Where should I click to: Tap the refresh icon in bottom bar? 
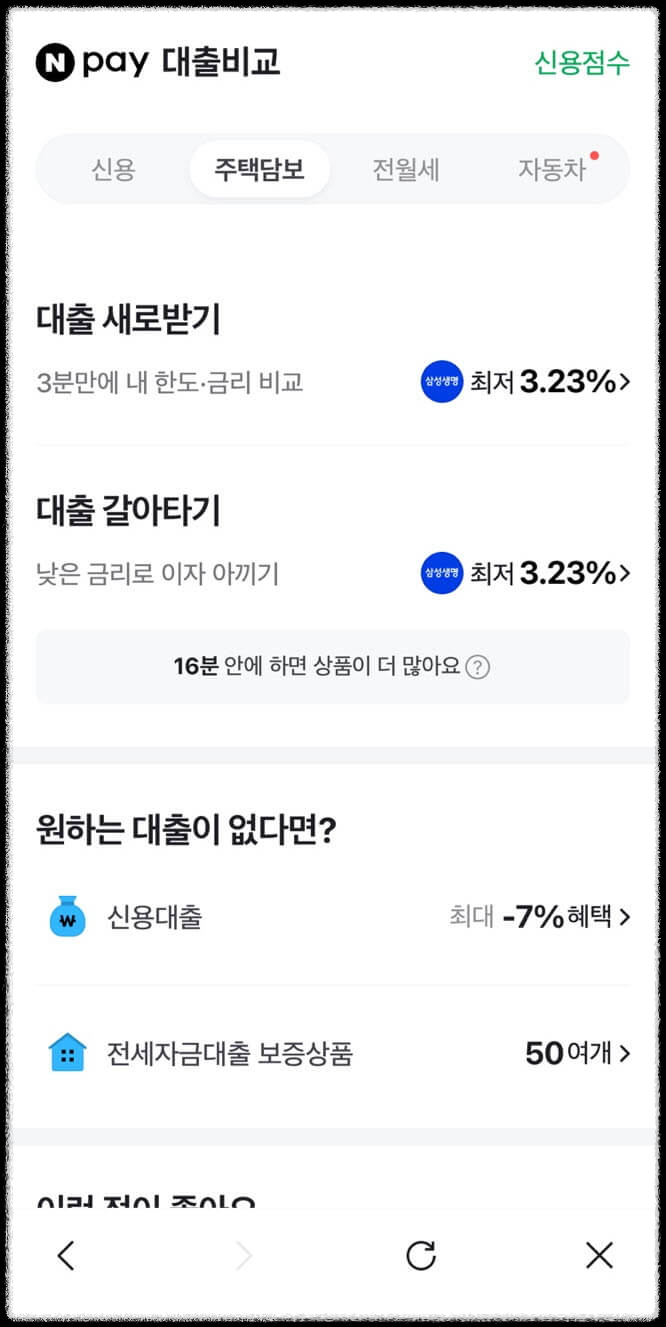point(421,1255)
